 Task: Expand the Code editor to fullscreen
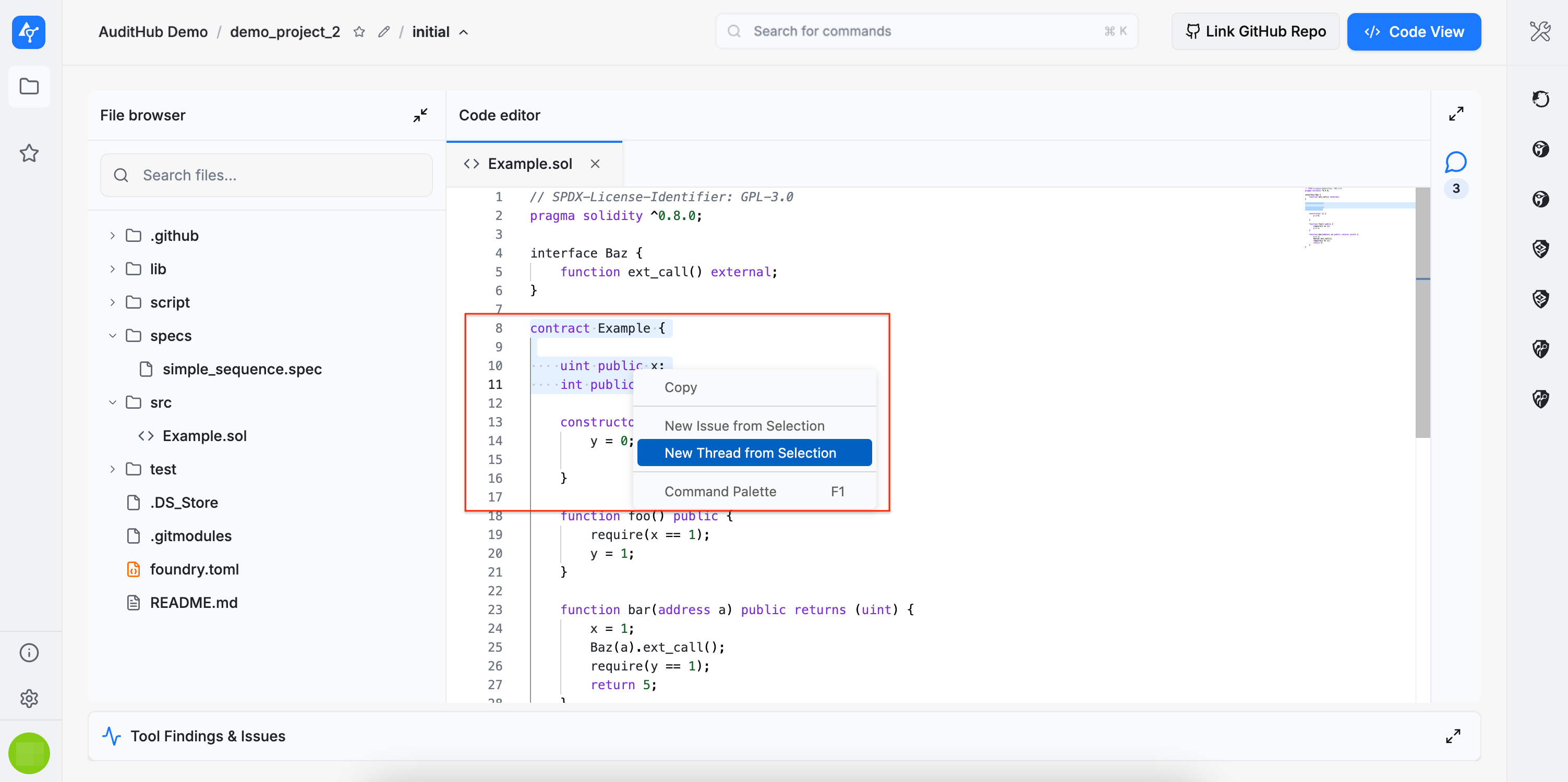[1456, 114]
